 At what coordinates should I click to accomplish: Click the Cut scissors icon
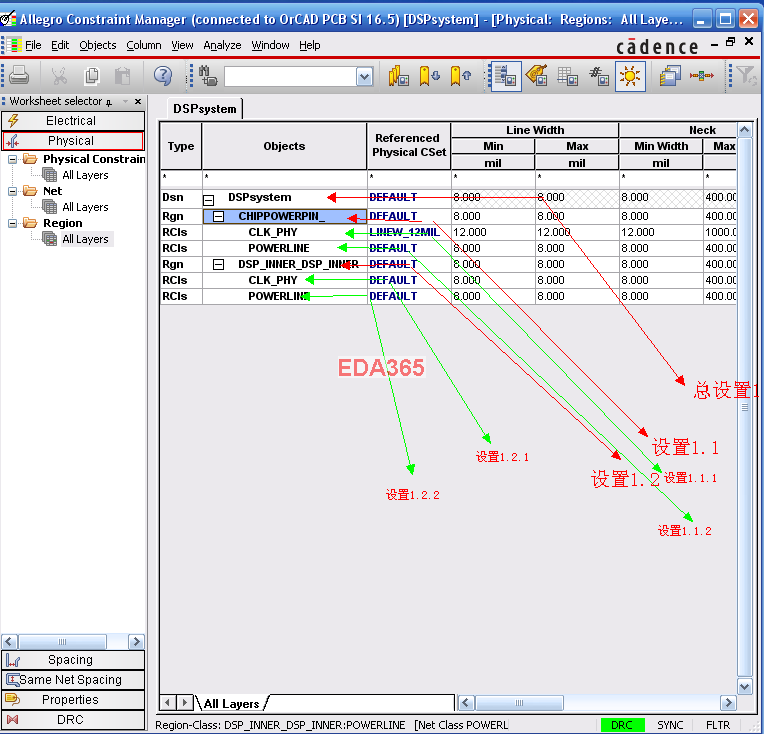59,76
